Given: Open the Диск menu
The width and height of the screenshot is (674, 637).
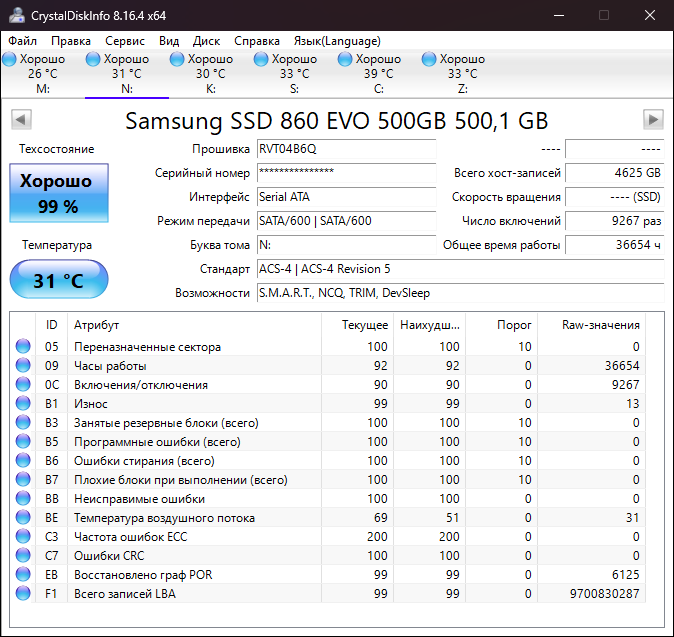Looking at the screenshot, I should click(x=206, y=41).
